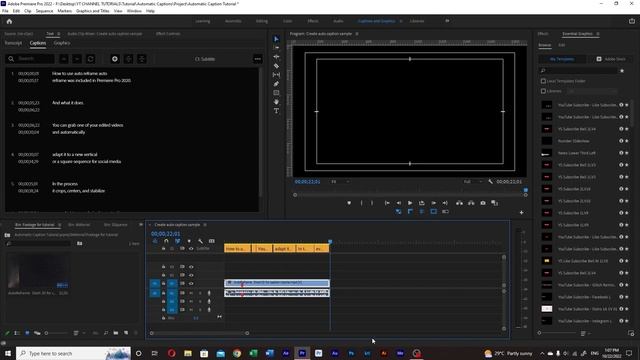Refresh the captions search results
640x360 pixels.
coord(91,59)
